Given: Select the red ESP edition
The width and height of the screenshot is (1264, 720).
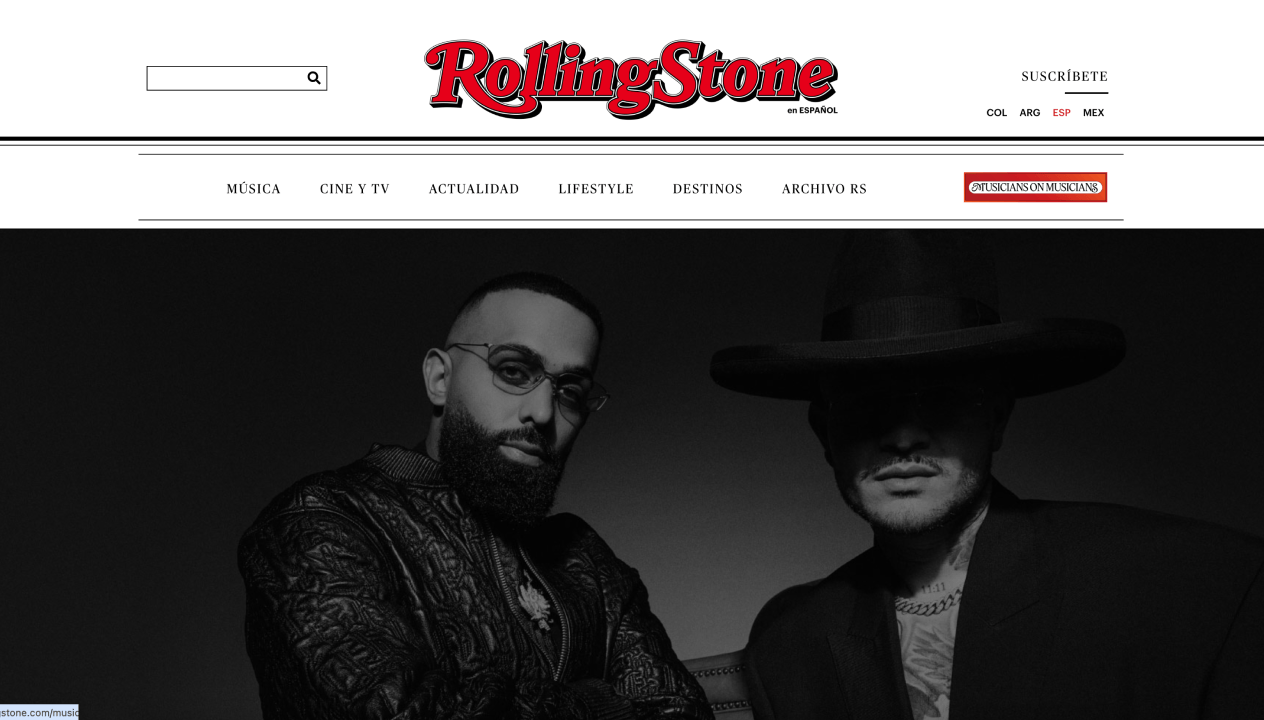Looking at the screenshot, I should (1061, 113).
